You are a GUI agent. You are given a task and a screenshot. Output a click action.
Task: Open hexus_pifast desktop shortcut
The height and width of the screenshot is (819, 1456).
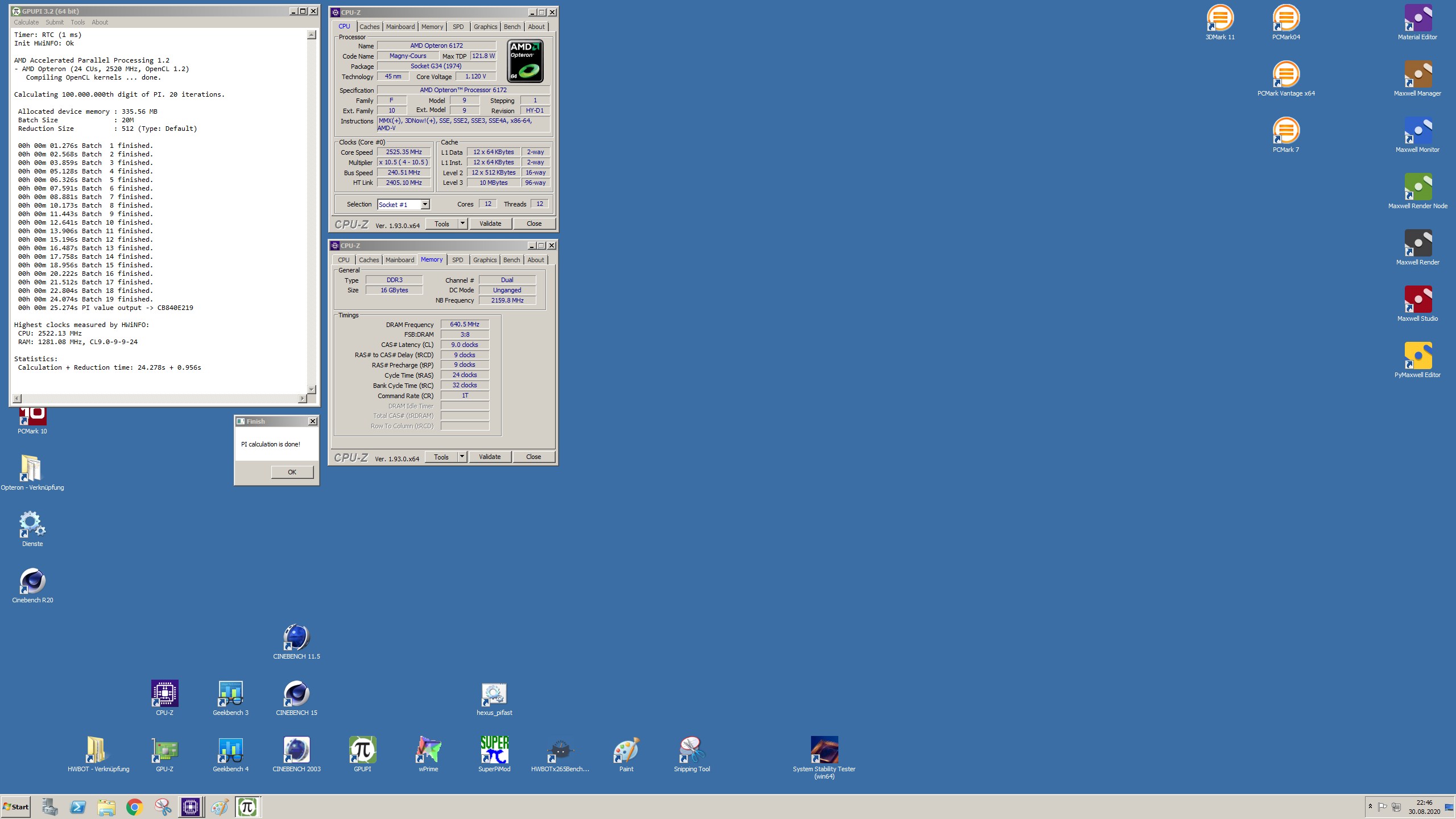(494, 698)
